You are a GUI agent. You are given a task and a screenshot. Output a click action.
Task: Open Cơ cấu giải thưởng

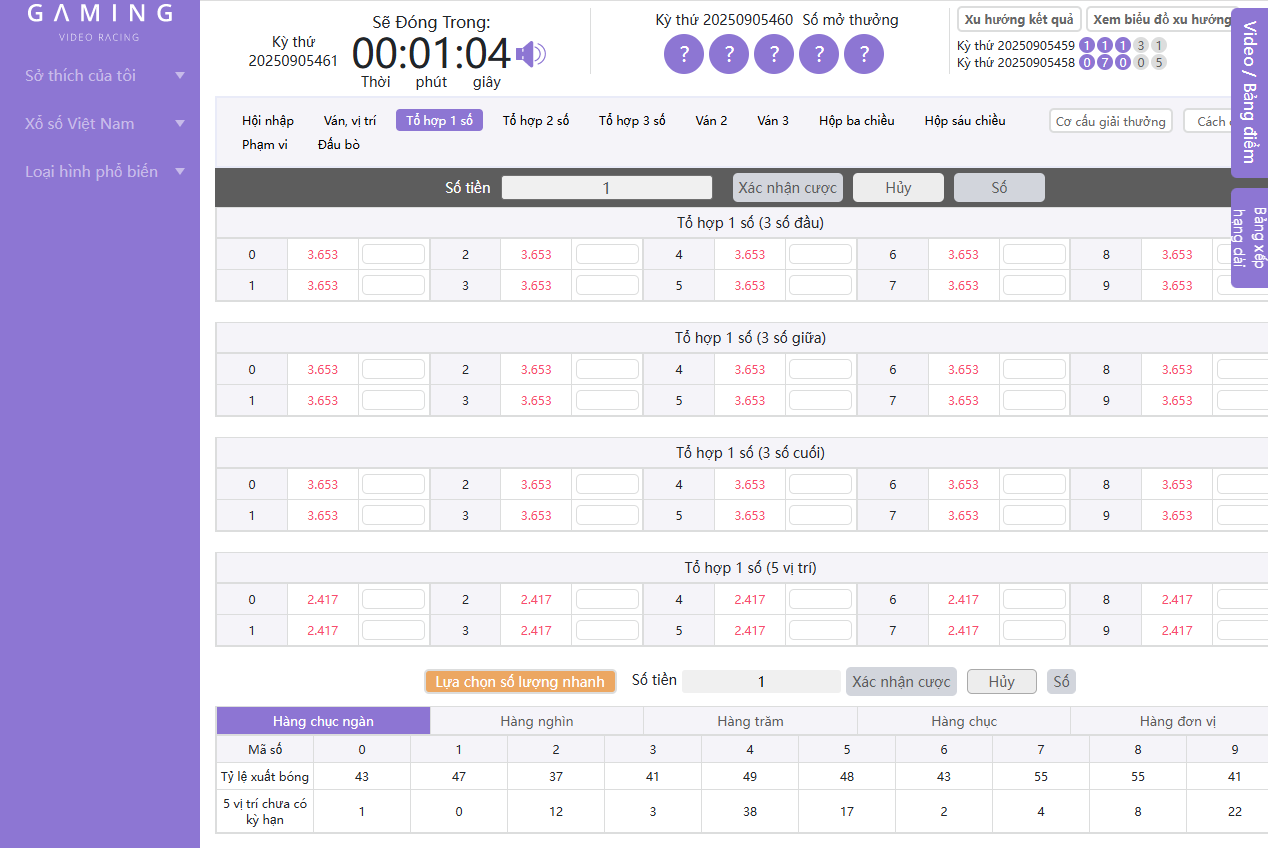1110,121
